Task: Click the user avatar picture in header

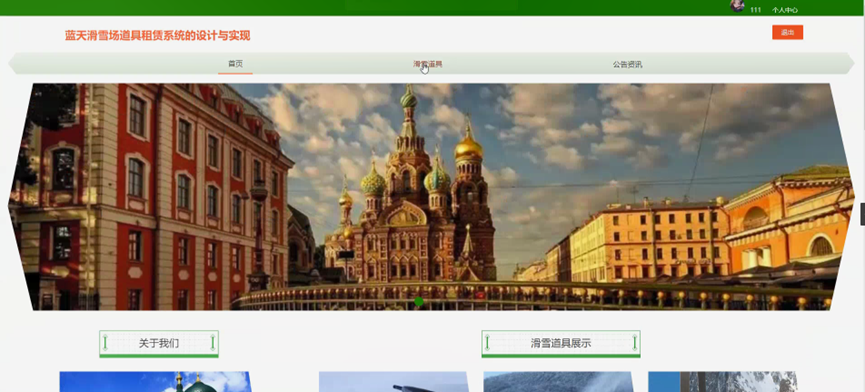Action: point(737,6)
